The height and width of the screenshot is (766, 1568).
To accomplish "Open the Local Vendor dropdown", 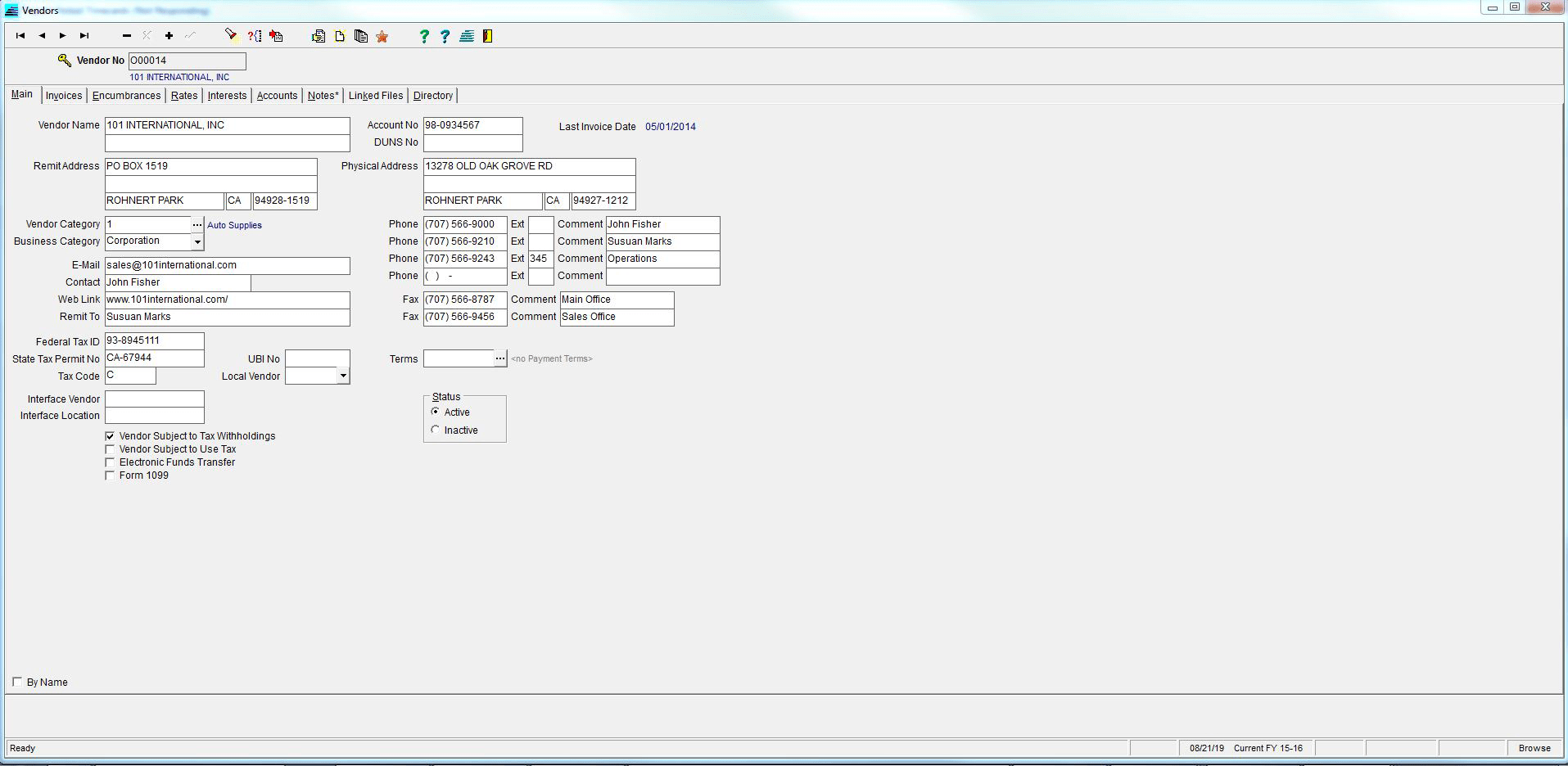I will point(343,376).
